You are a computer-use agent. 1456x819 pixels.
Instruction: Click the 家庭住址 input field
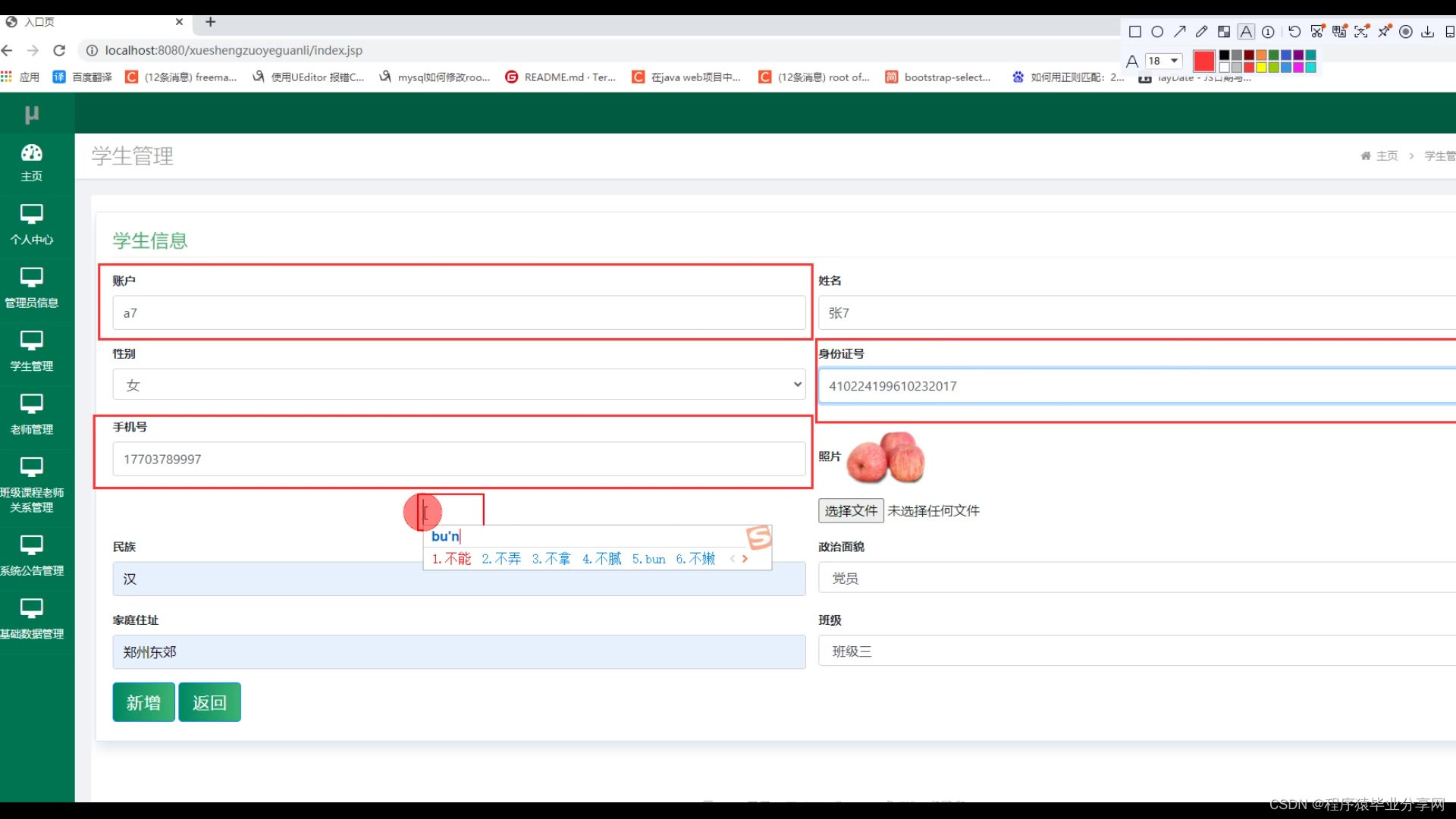point(459,652)
